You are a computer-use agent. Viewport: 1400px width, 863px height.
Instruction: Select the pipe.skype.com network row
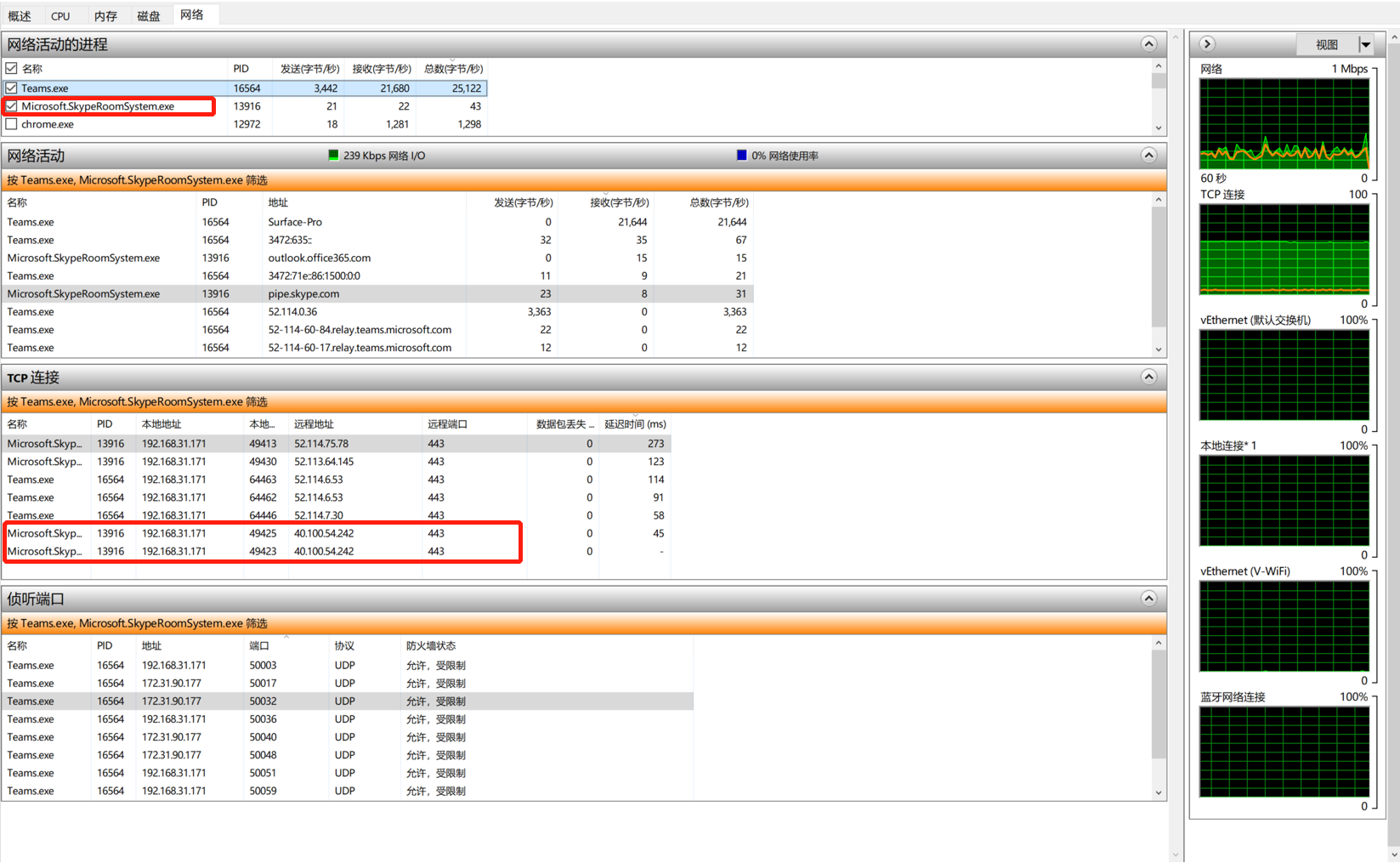[x=377, y=293]
